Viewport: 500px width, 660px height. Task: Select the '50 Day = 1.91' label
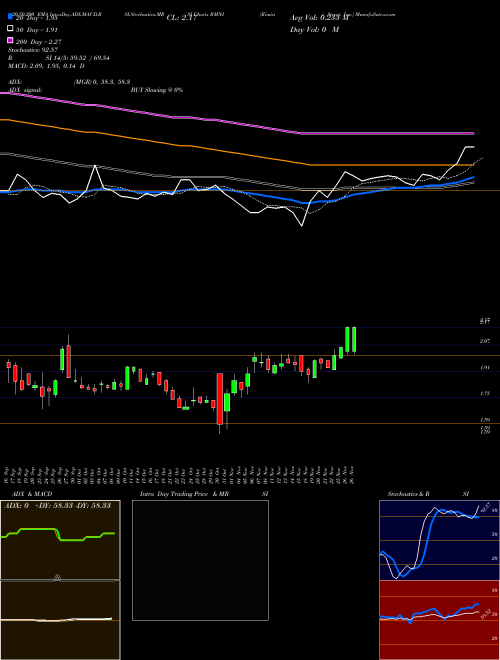coord(37,30)
